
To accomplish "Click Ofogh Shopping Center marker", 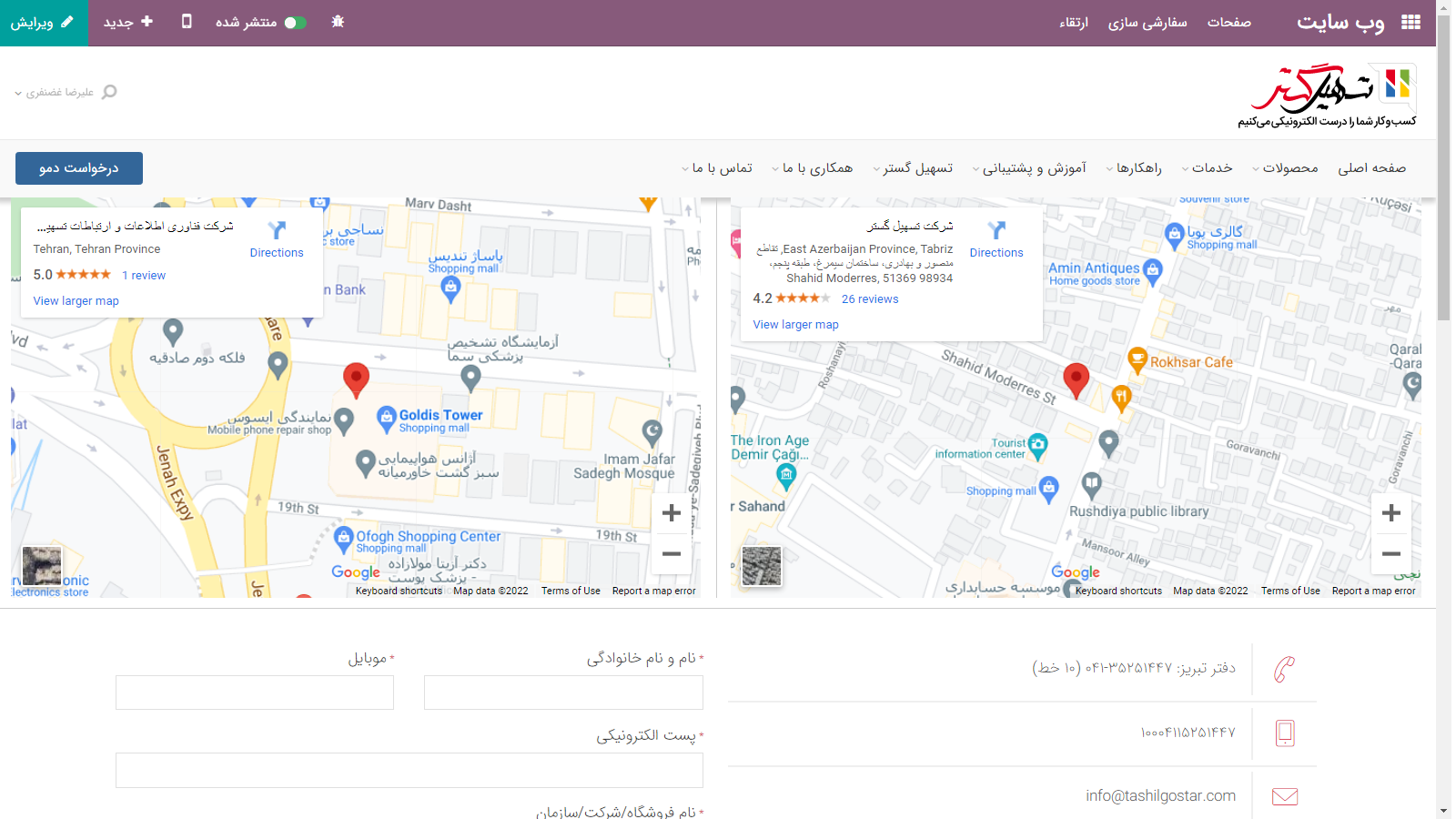I will (343, 539).
